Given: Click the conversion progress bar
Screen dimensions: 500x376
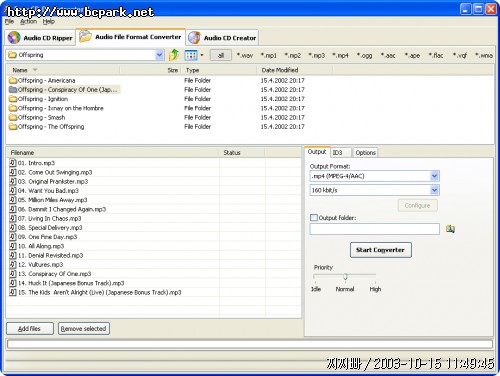Looking at the screenshot, I should (x=250, y=344).
